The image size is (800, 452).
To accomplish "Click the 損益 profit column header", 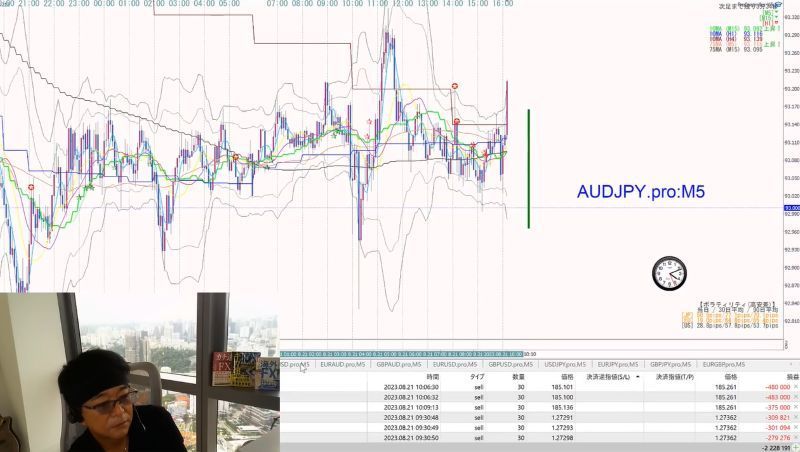I will tap(792, 377).
